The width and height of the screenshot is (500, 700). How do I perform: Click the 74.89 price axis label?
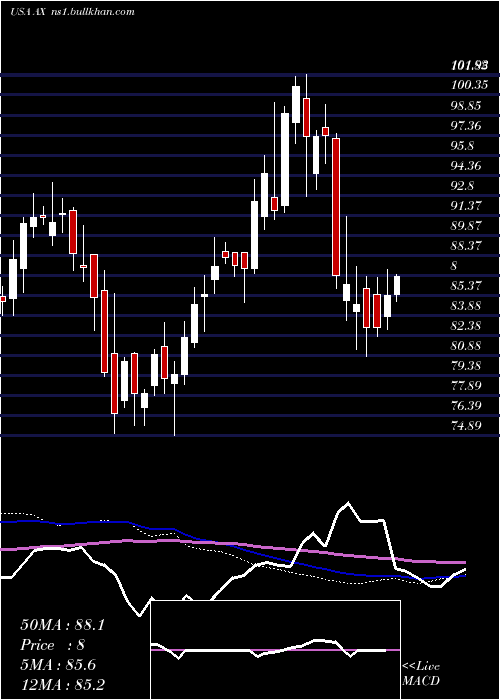466,425
